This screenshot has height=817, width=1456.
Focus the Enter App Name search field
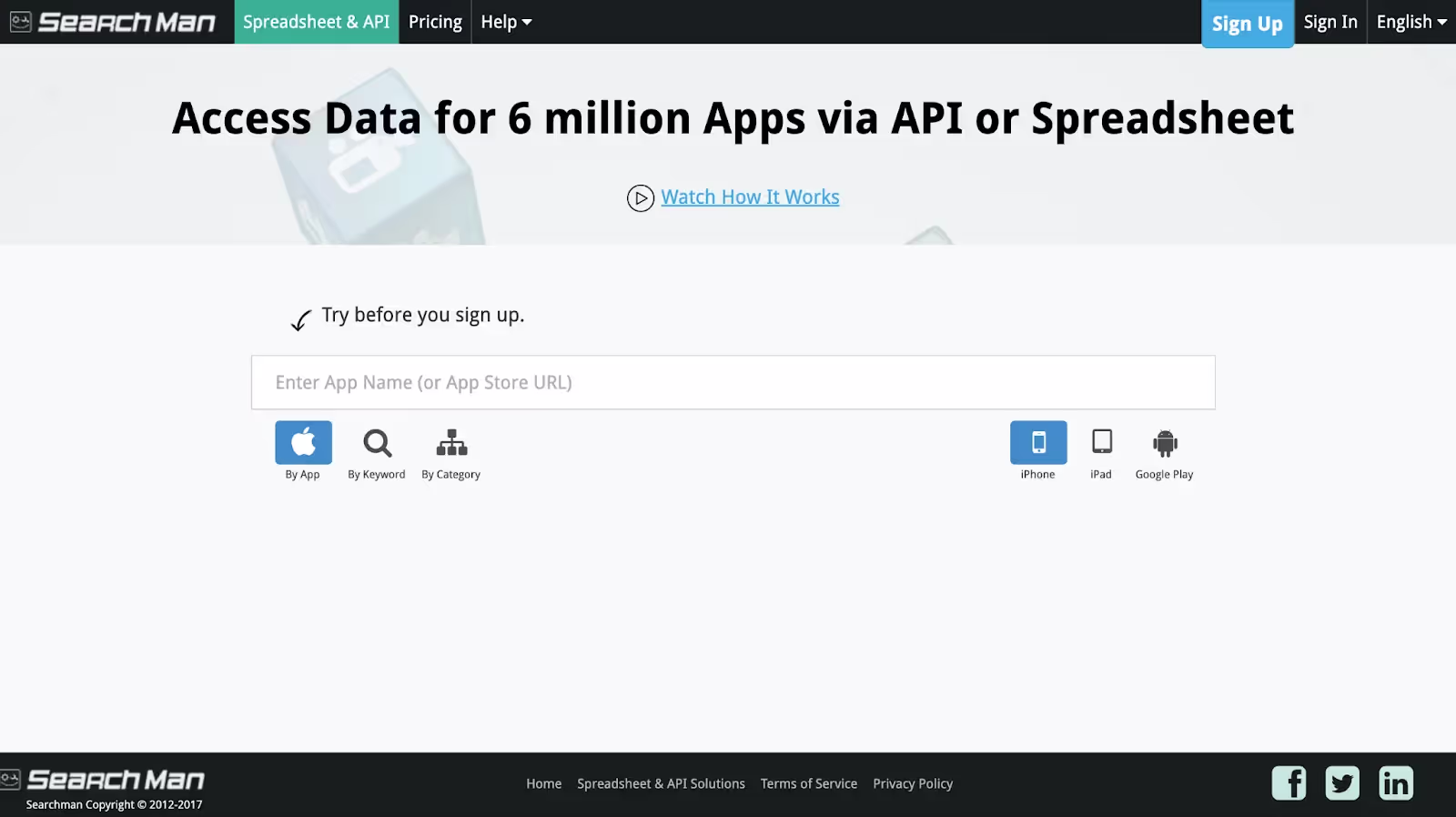point(733,382)
